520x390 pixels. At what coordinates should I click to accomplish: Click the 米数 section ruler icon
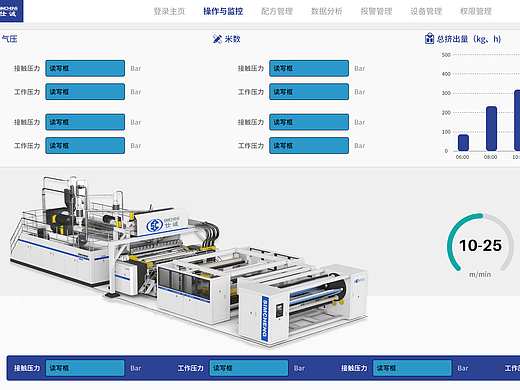[x=217, y=39]
